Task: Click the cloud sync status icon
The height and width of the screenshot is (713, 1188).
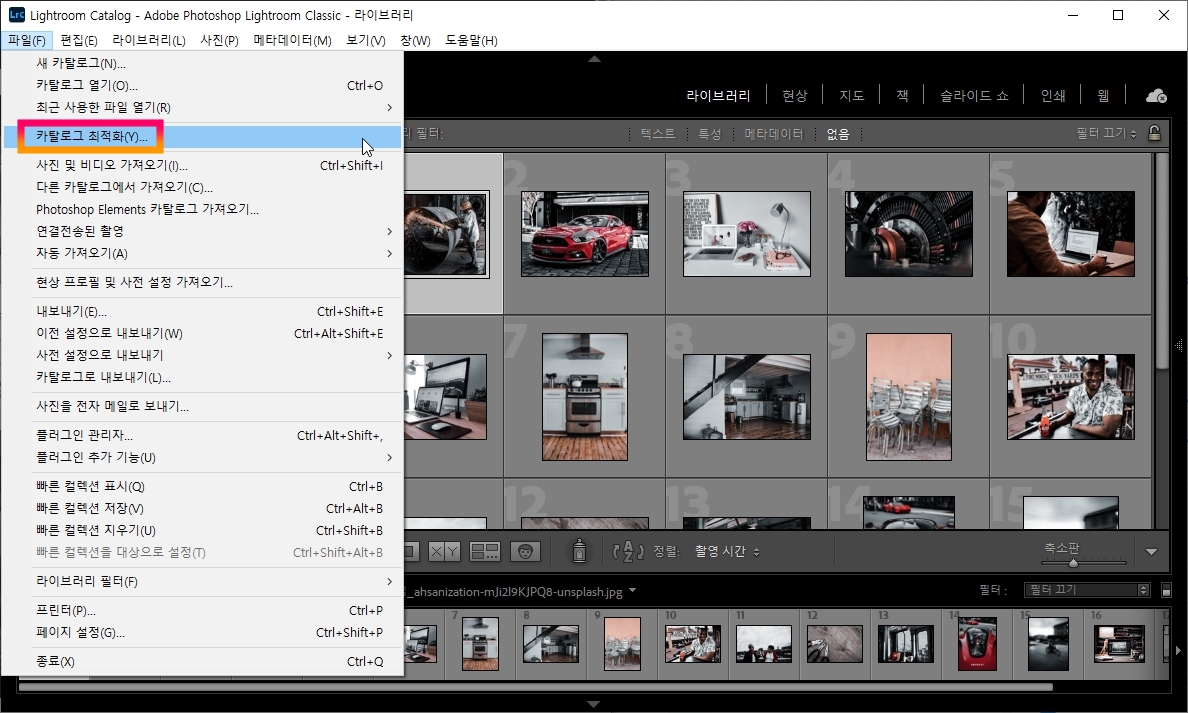Action: coord(1156,95)
